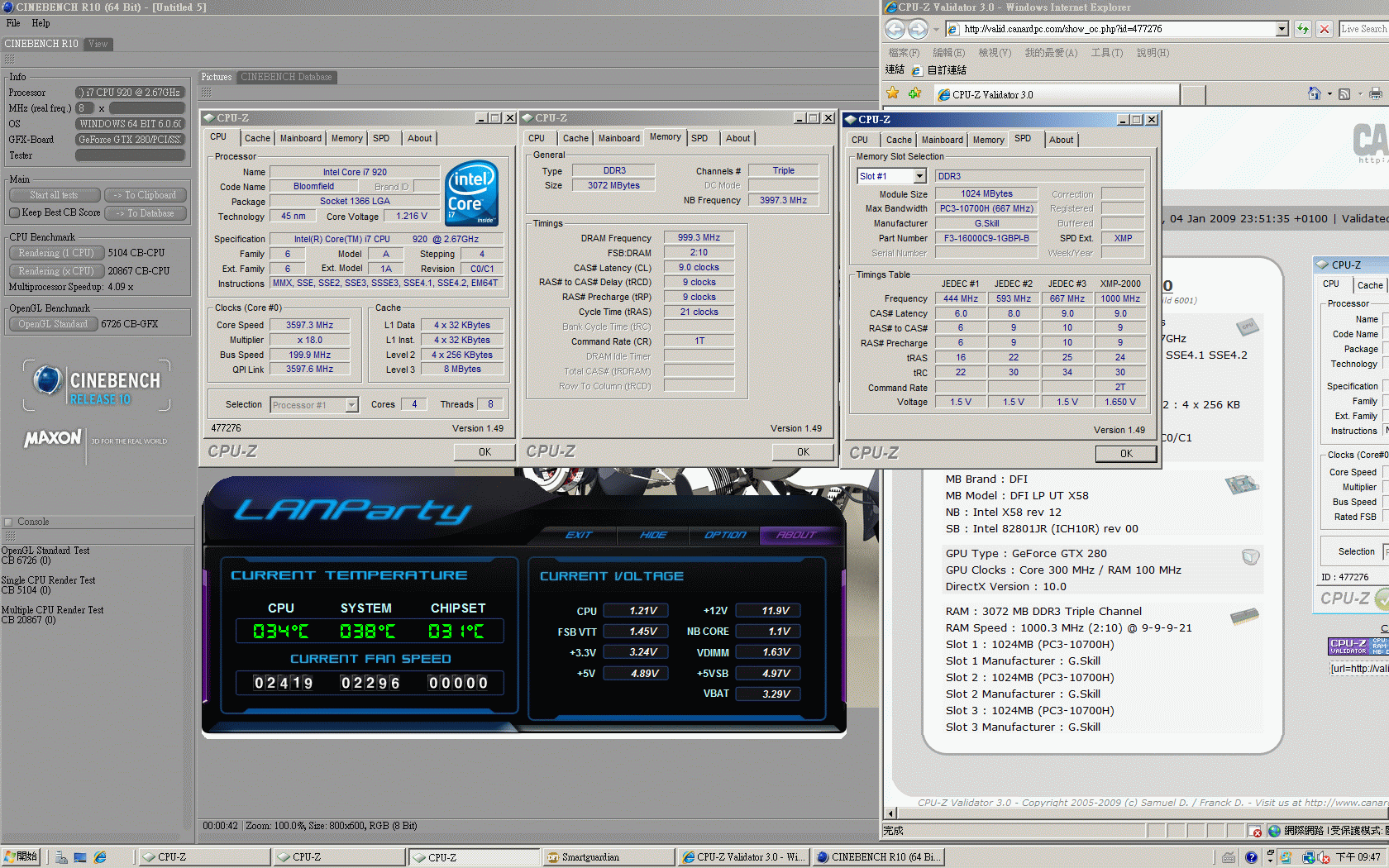Select About tab in SPD CPU-Z window
This screenshot has width=1389, height=868.
coord(1061,140)
